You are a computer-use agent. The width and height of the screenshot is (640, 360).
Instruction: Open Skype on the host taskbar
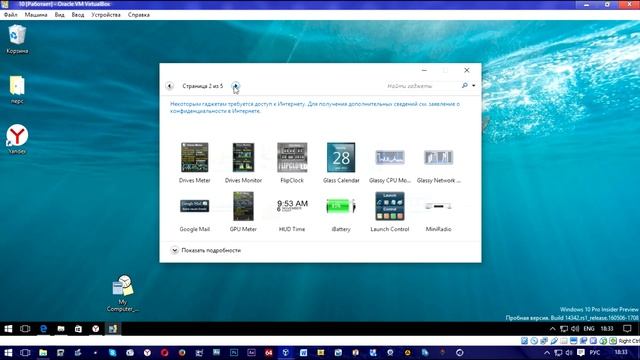pyautogui.click(x=112, y=353)
